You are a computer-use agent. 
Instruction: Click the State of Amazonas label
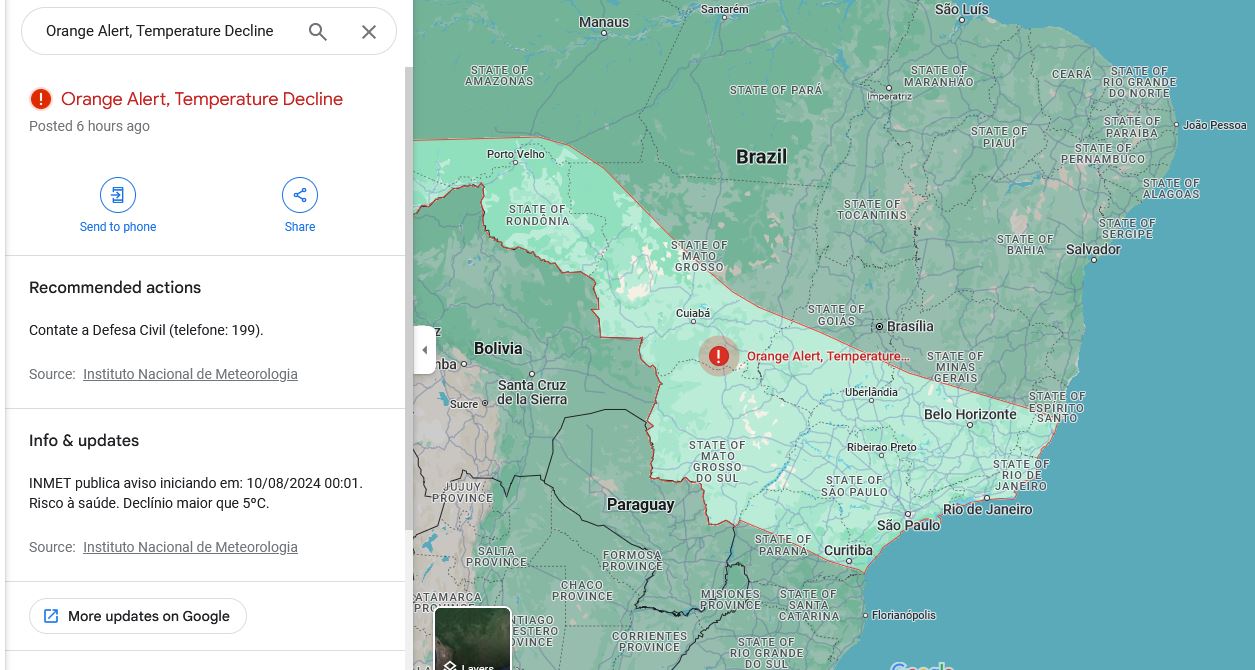[499, 76]
